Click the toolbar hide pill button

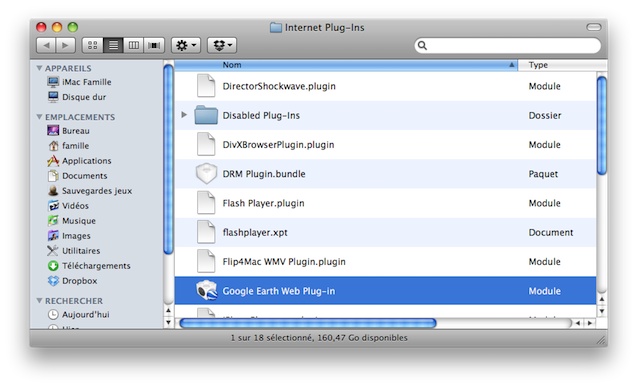[594, 27]
